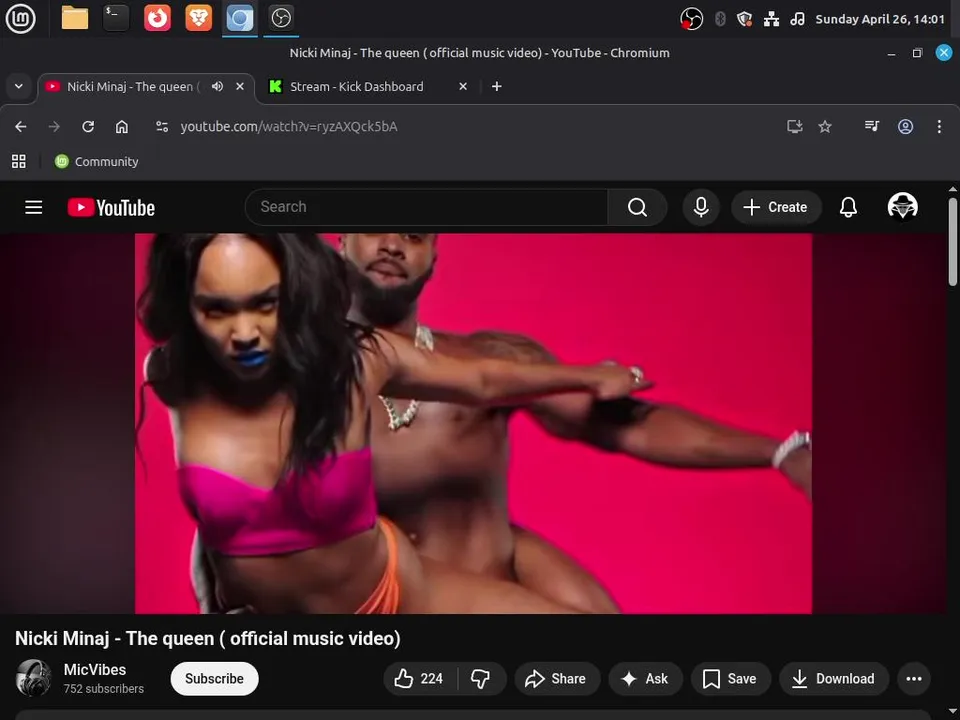The image size is (960, 720).
Task: Open the Terminal launcher in the panel
Action: [116, 18]
